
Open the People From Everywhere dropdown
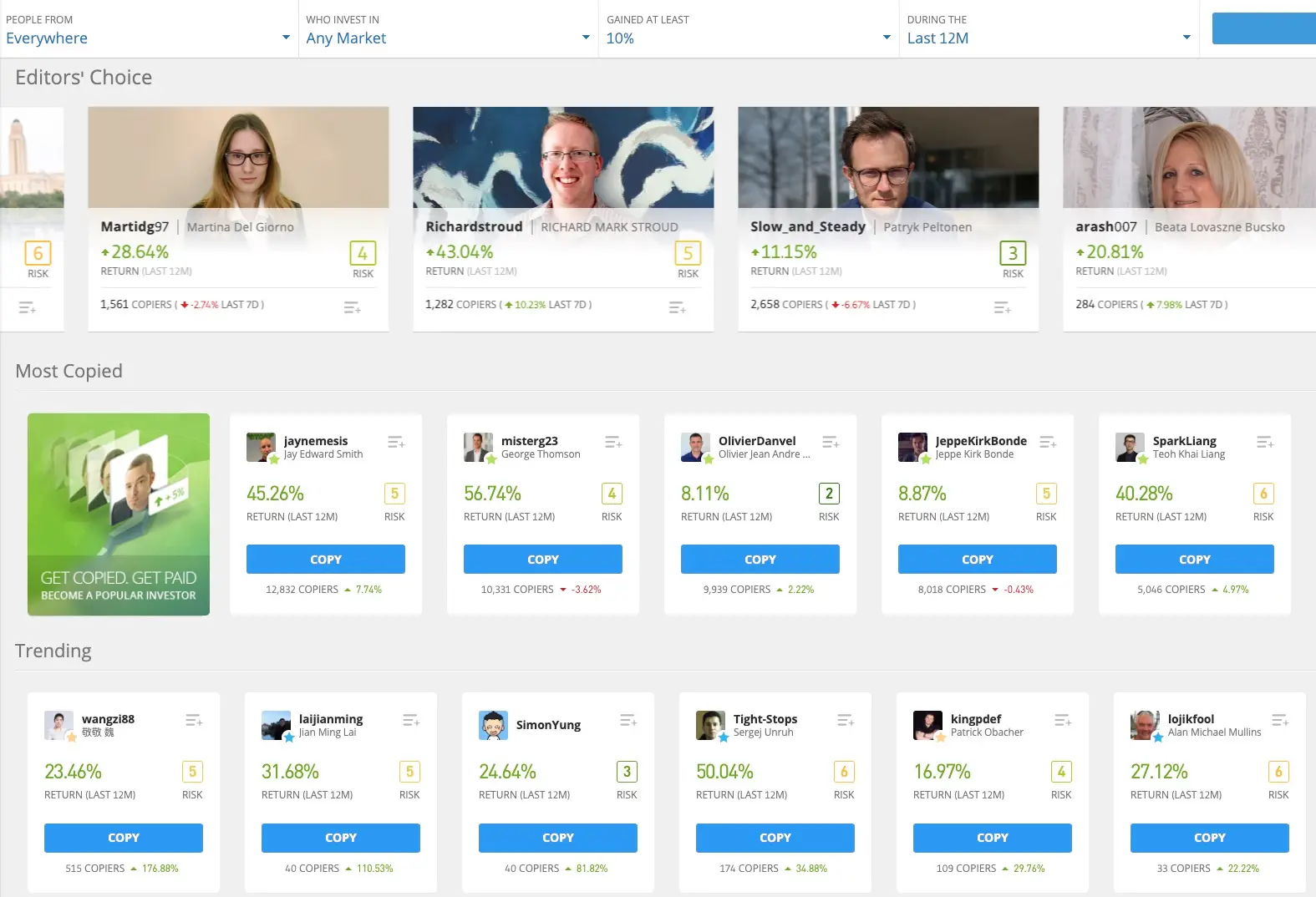click(x=148, y=38)
